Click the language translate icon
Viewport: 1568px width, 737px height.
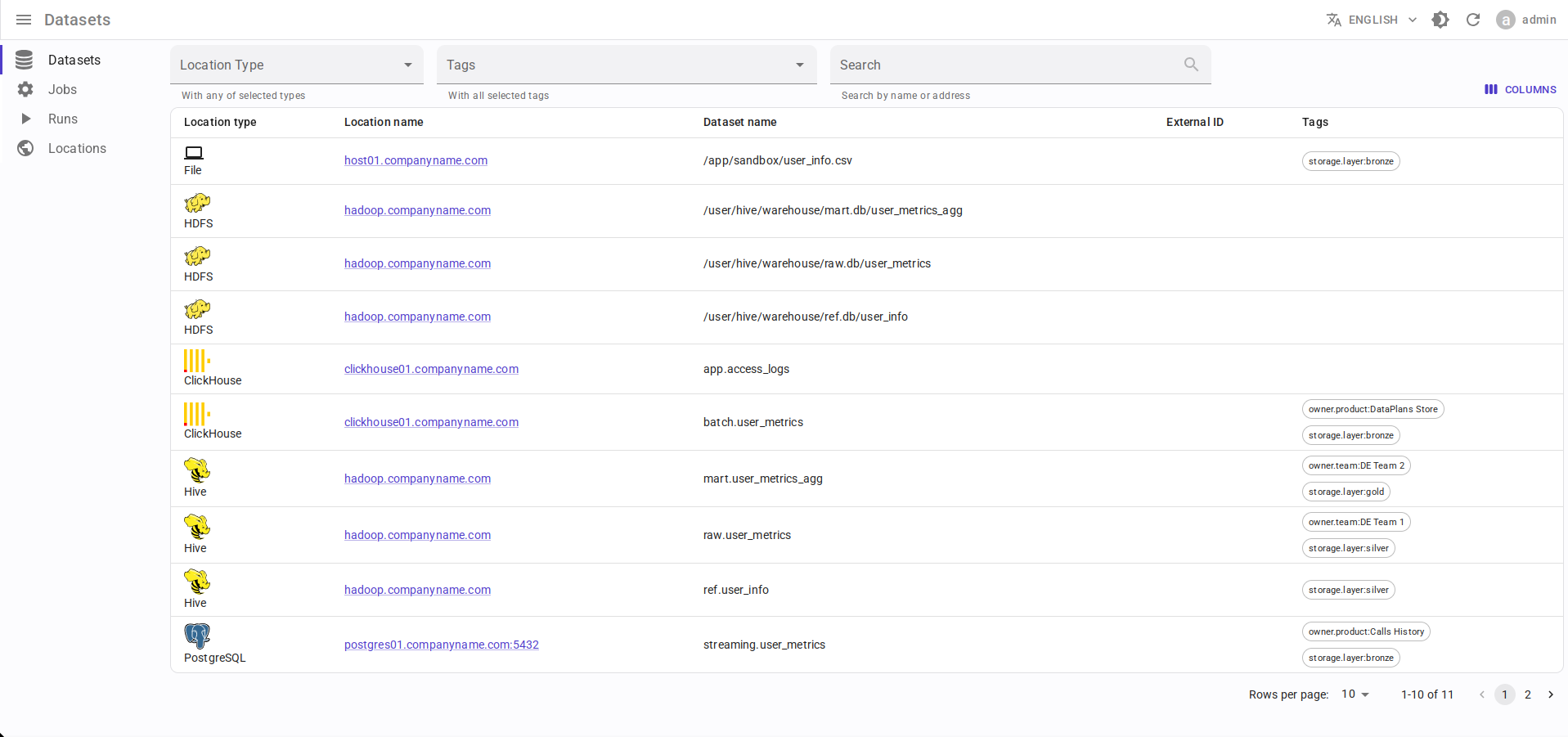click(1334, 20)
